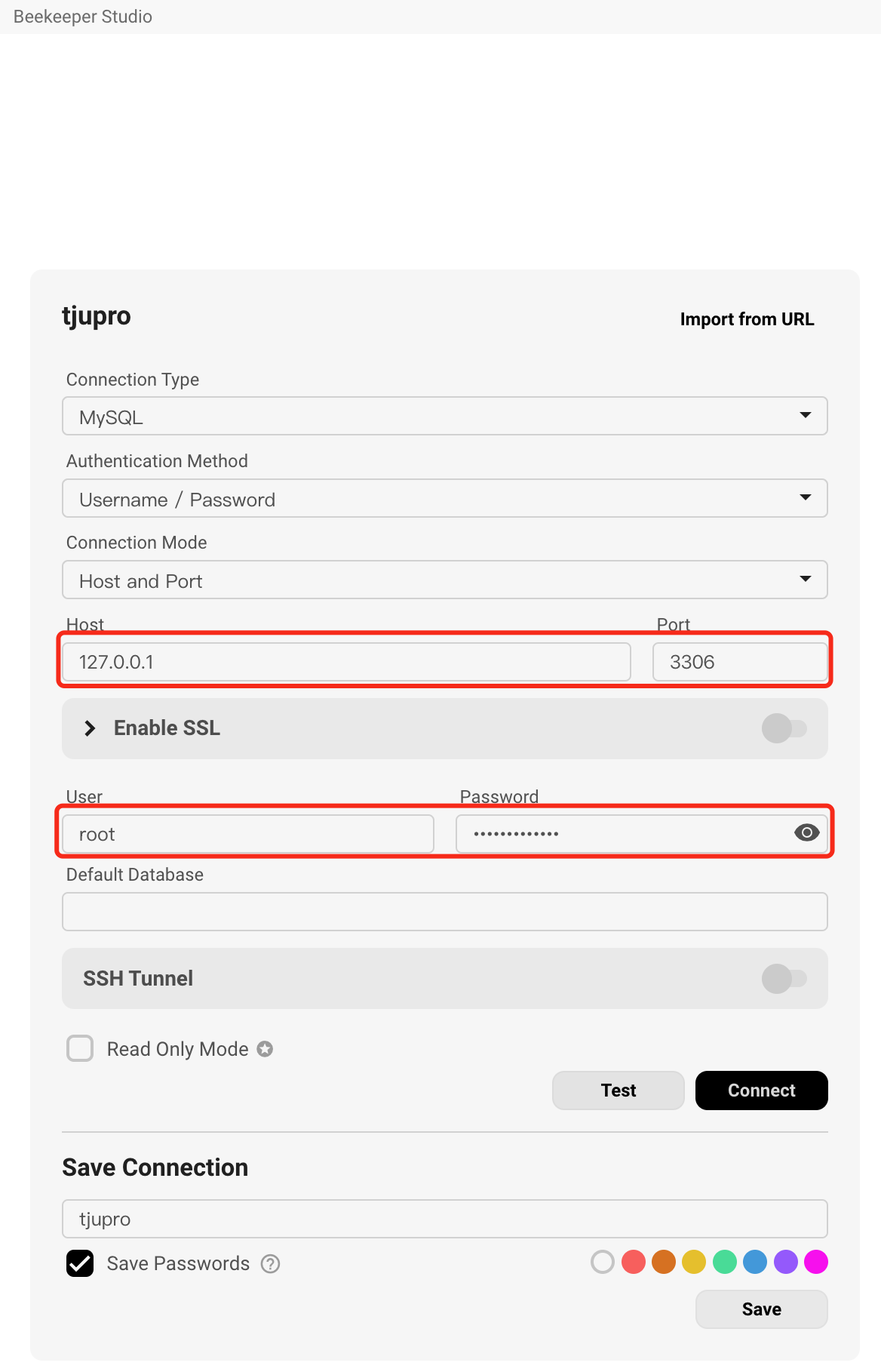Turn on the SSH Tunnel switch

784,979
